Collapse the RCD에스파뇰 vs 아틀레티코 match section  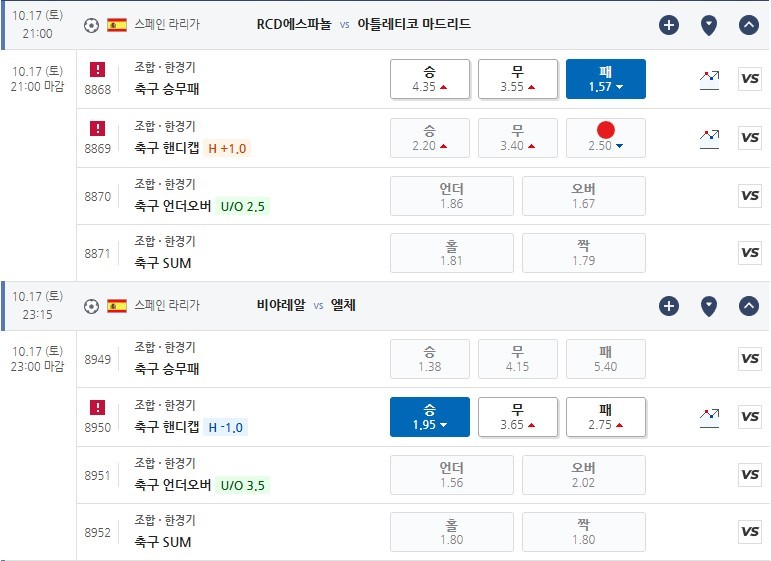click(748, 25)
